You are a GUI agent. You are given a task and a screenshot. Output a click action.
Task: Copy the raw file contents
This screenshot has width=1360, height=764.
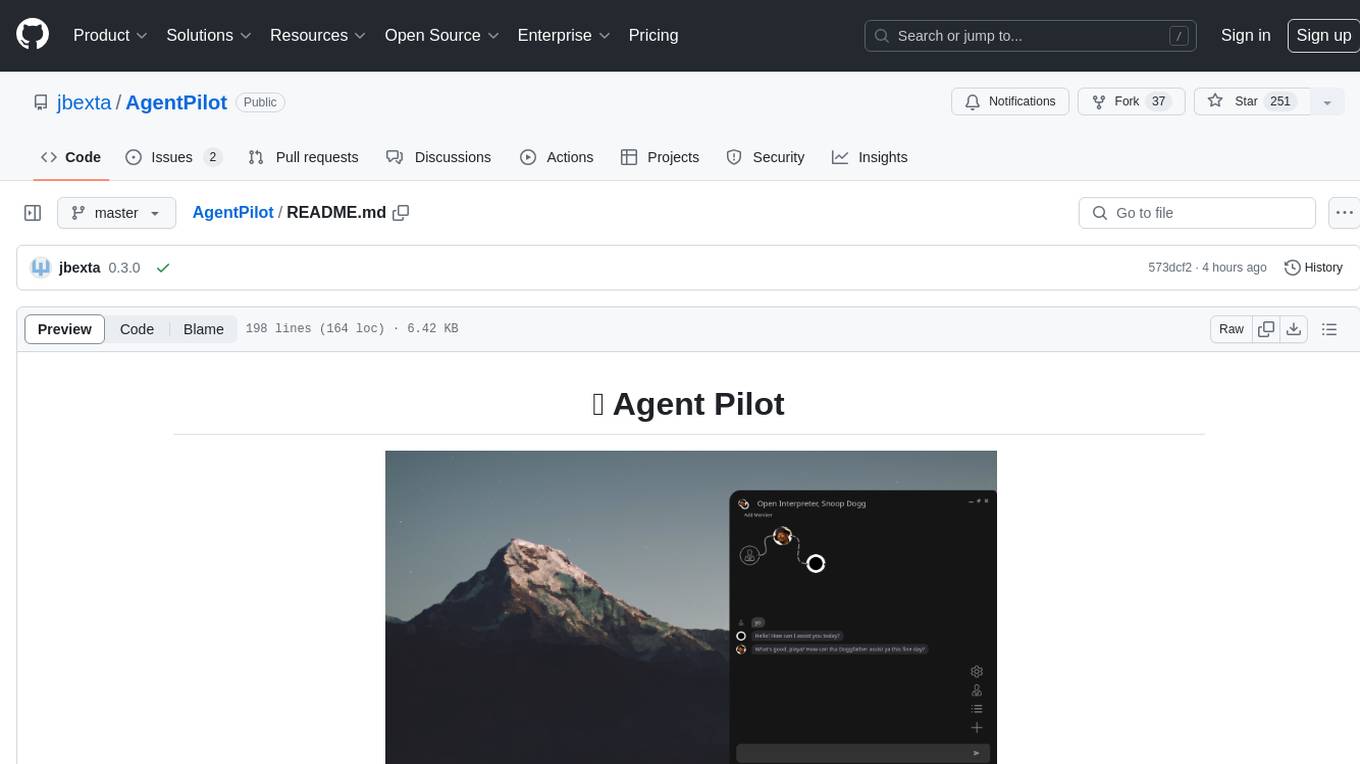tap(1266, 329)
